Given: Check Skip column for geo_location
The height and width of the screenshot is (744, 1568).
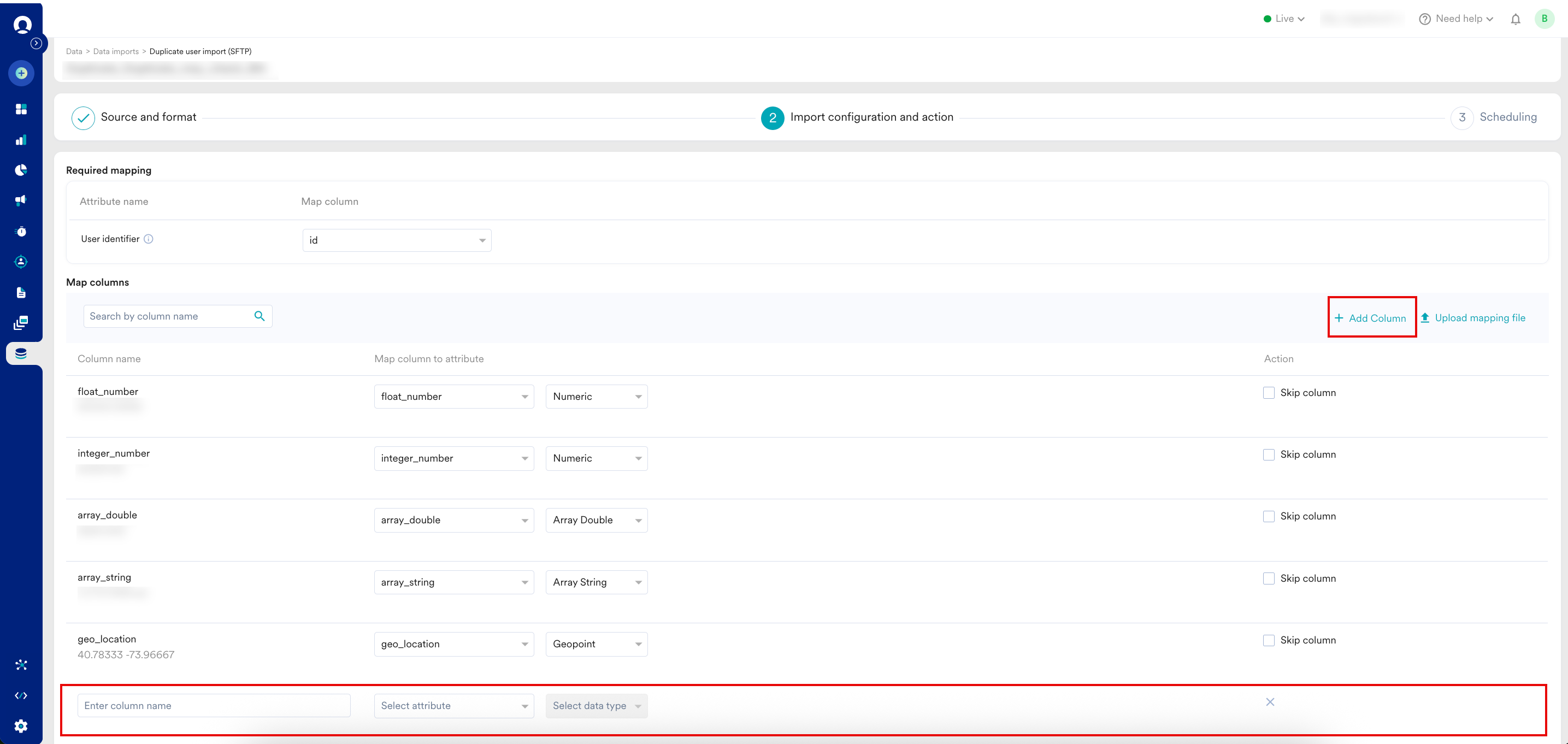Looking at the screenshot, I should pos(1269,640).
